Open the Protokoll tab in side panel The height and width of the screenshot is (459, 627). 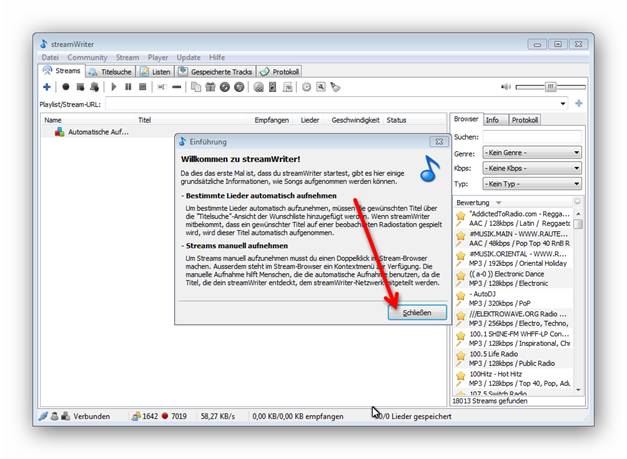[x=525, y=120]
